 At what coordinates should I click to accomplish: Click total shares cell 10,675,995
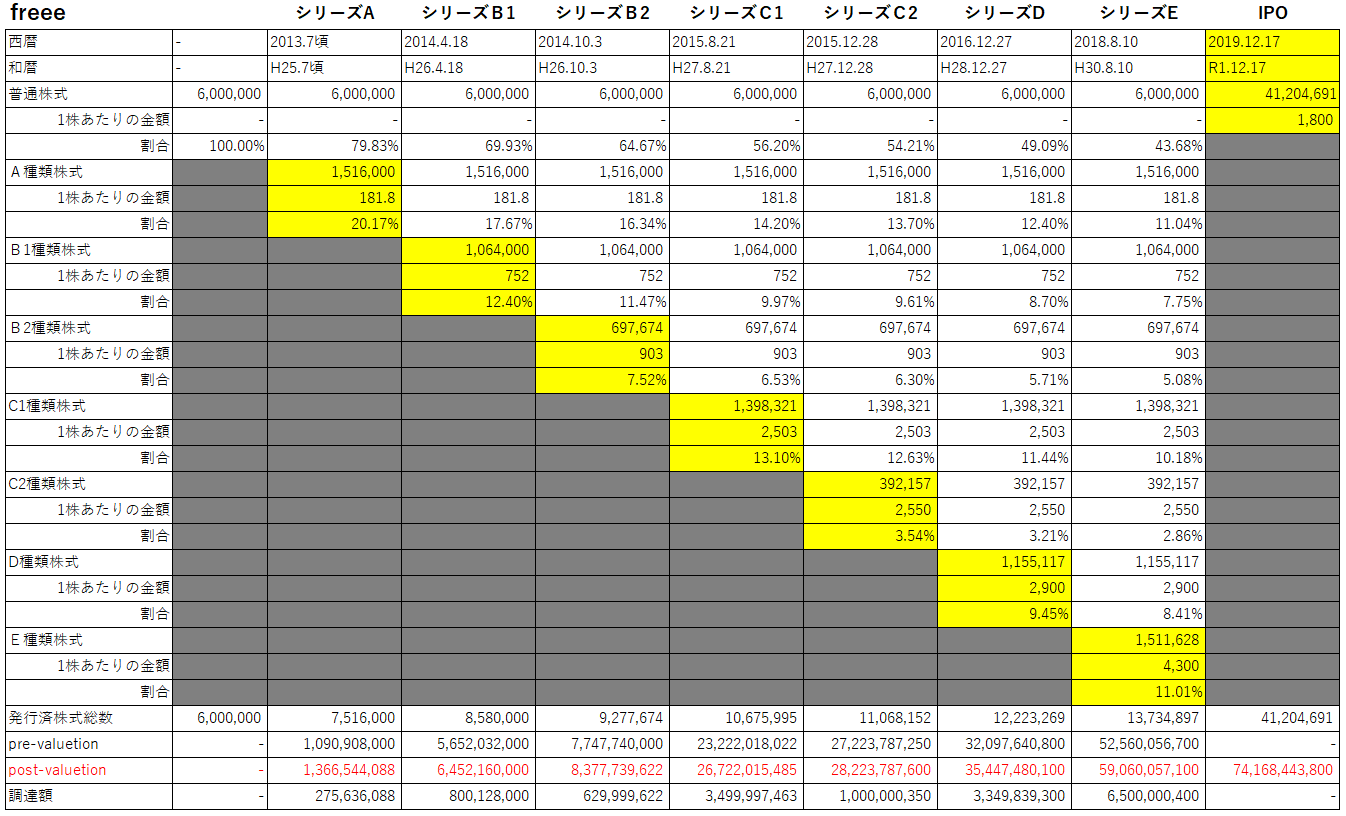pyautogui.click(x=736, y=719)
